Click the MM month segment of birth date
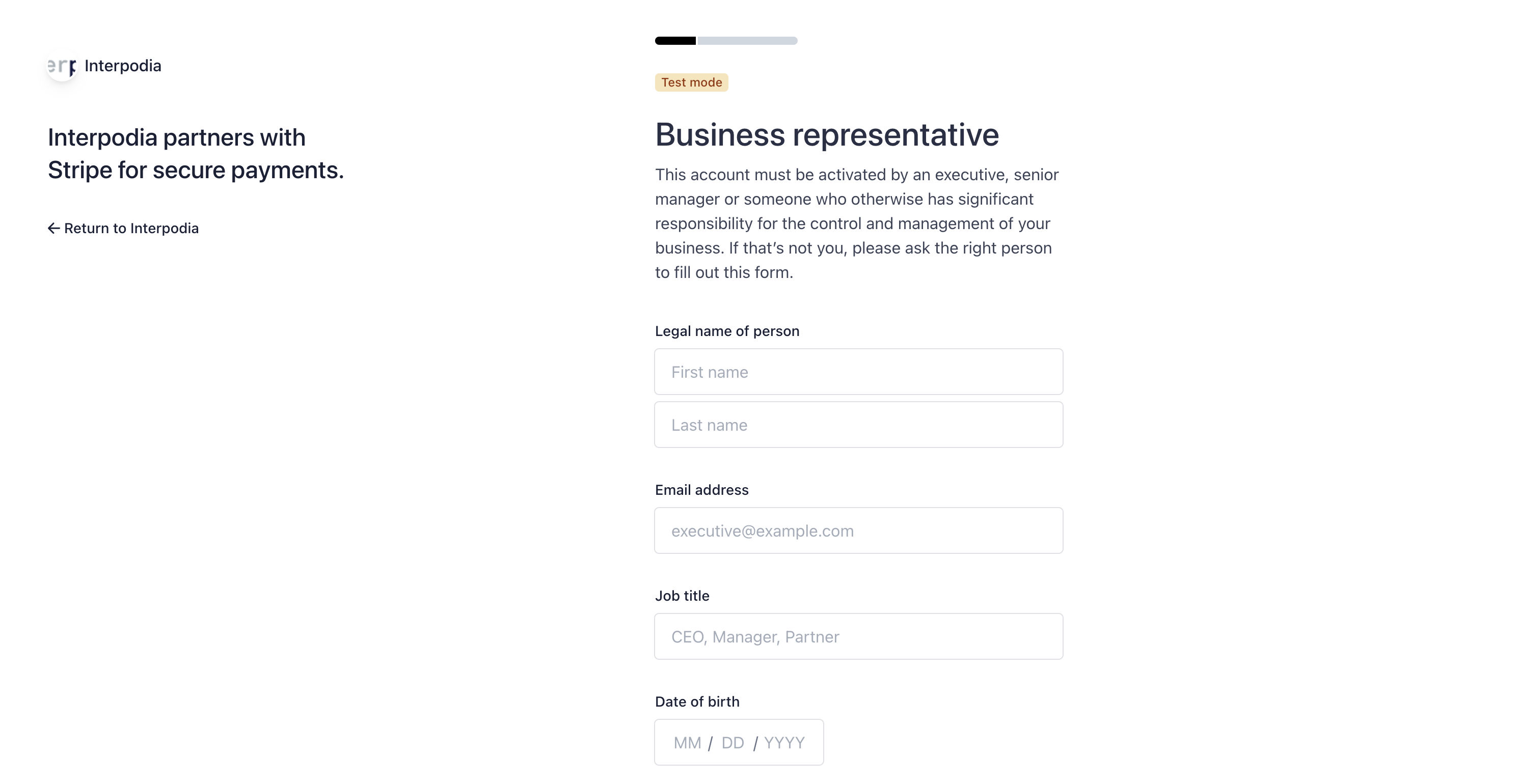 [x=687, y=743]
